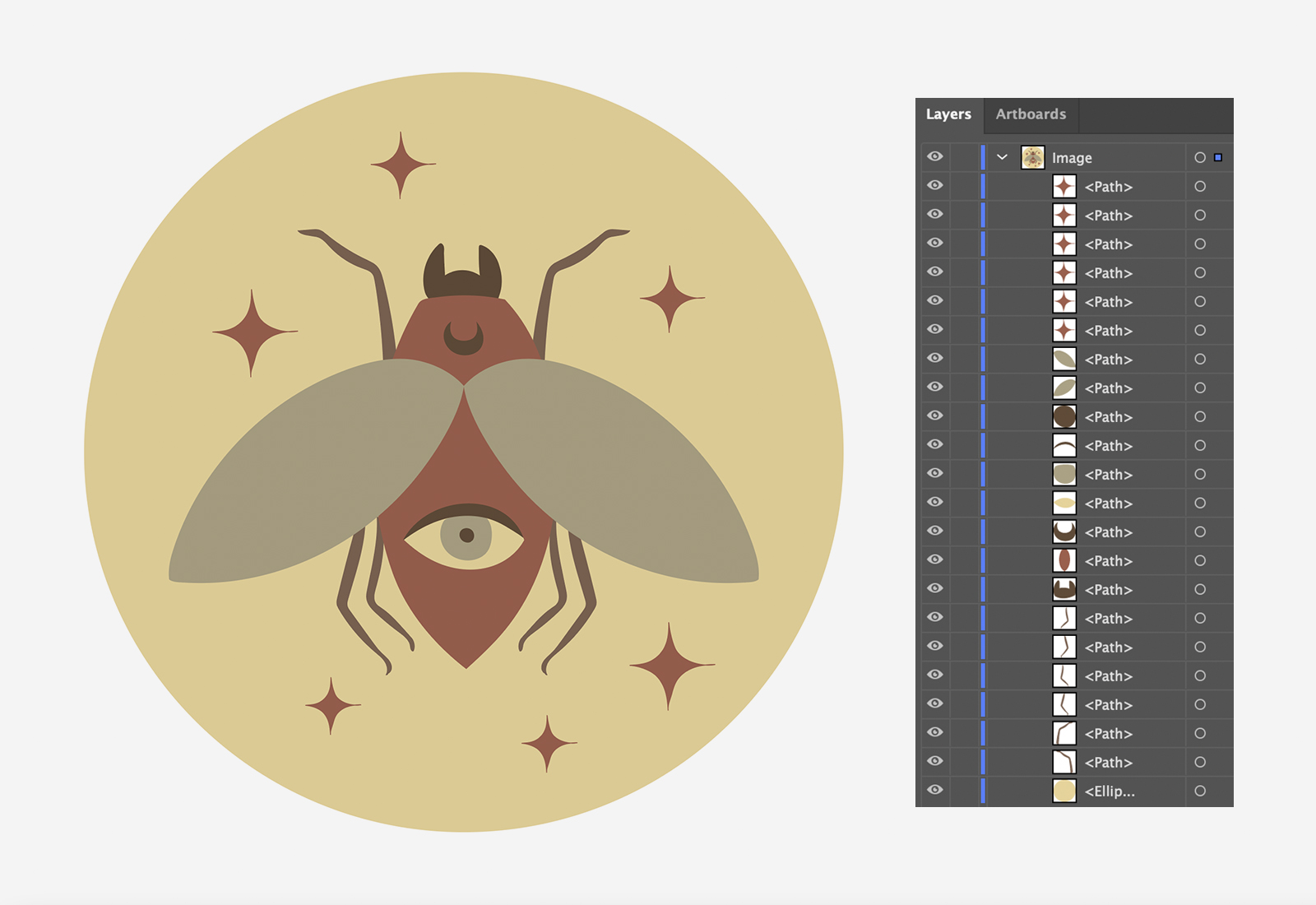Open the Artboards tab
Image resolution: width=1316 pixels, height=905 pixels.
click(1031, 114)
